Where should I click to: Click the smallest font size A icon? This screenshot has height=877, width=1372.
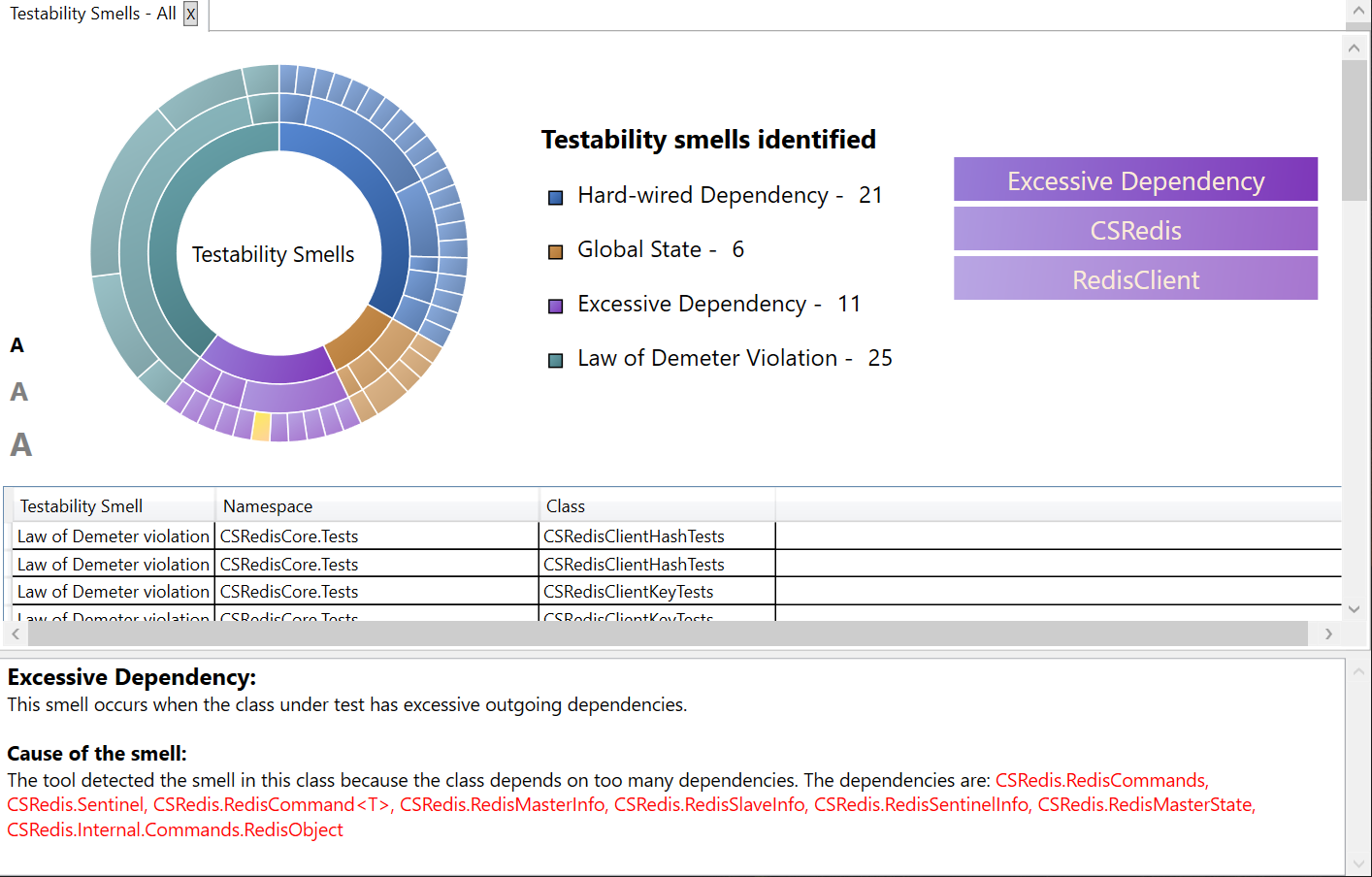[x=17, y=345]
